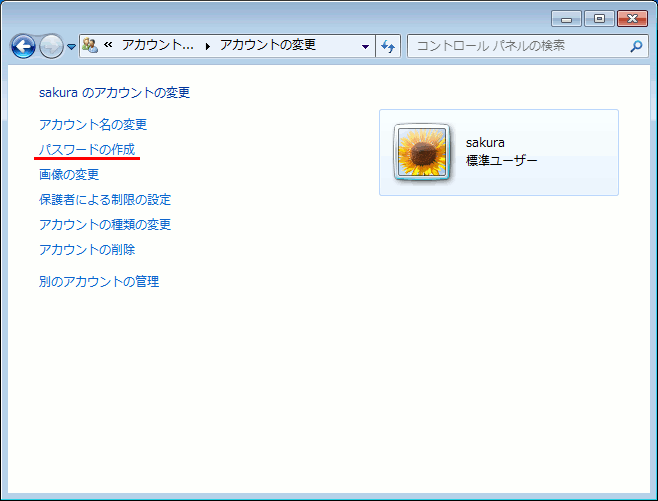The height and width of the screenshot is (501, 658).
Task: Open the パスワードの作成 link
Action: [86, 150]
